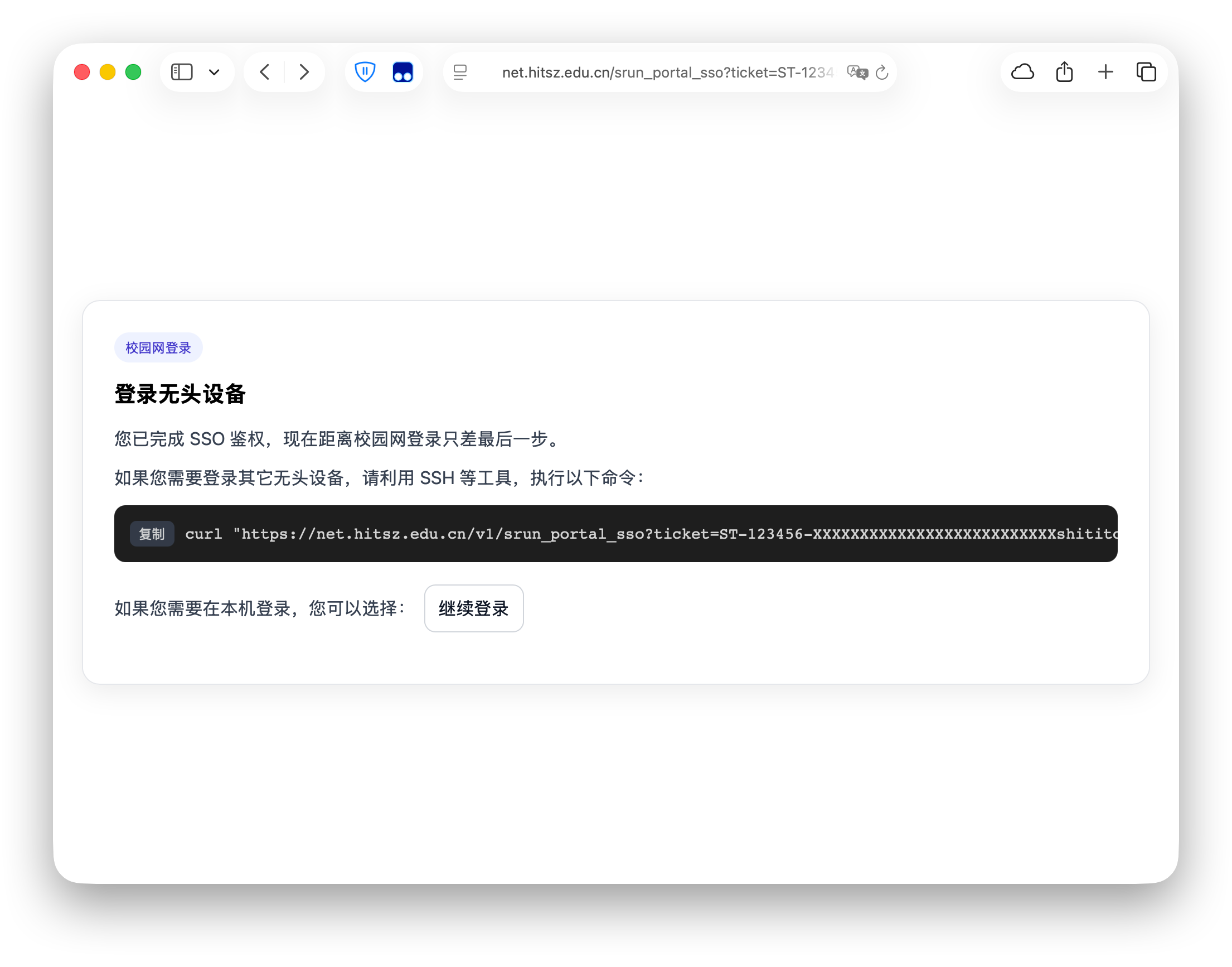Viewport: 1232px width, 967px height.
Task: Click the back navigation arrow
Action: pyautogui.click(x=264, y=72)
